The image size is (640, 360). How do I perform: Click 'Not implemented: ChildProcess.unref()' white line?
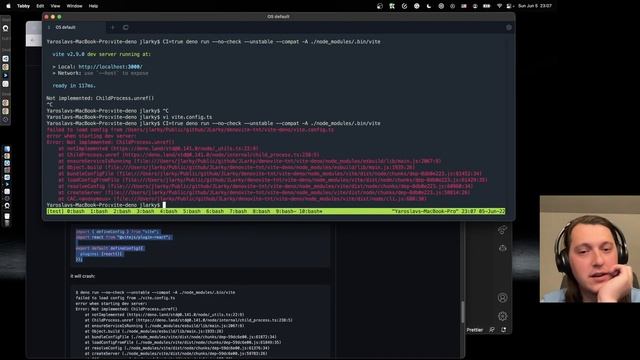100,98
